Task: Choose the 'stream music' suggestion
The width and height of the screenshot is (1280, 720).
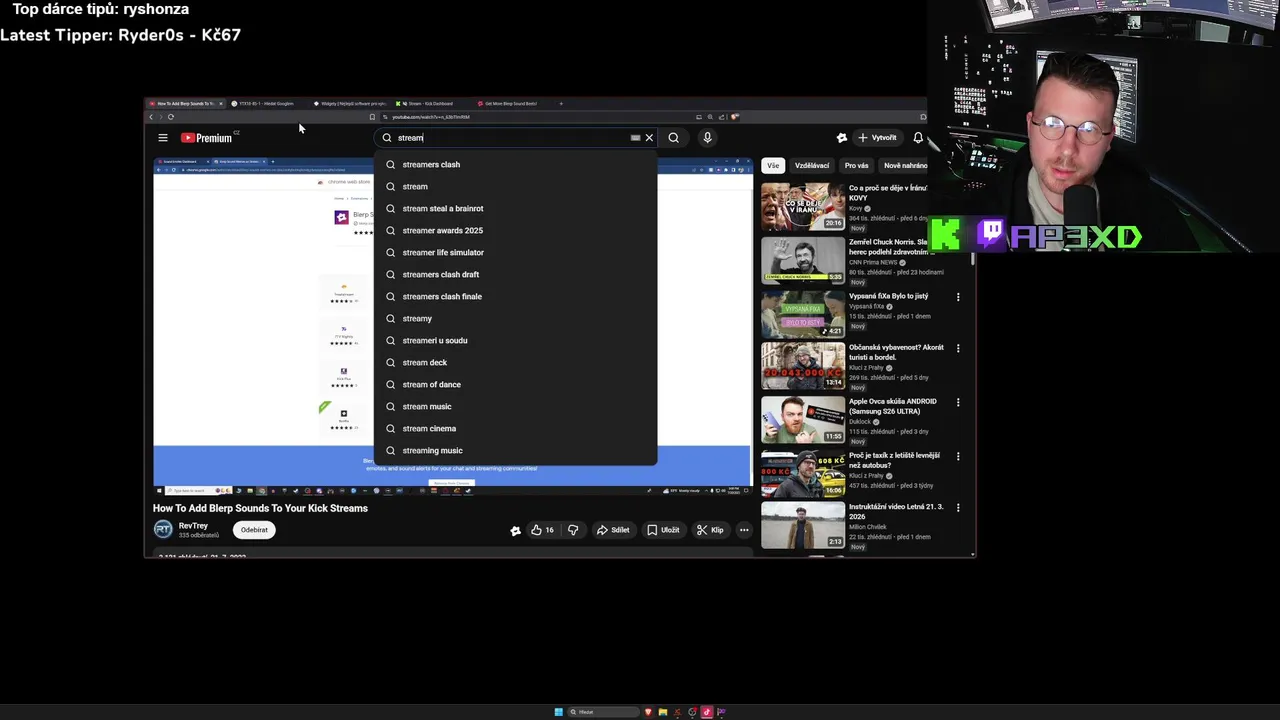Action: 516,406
